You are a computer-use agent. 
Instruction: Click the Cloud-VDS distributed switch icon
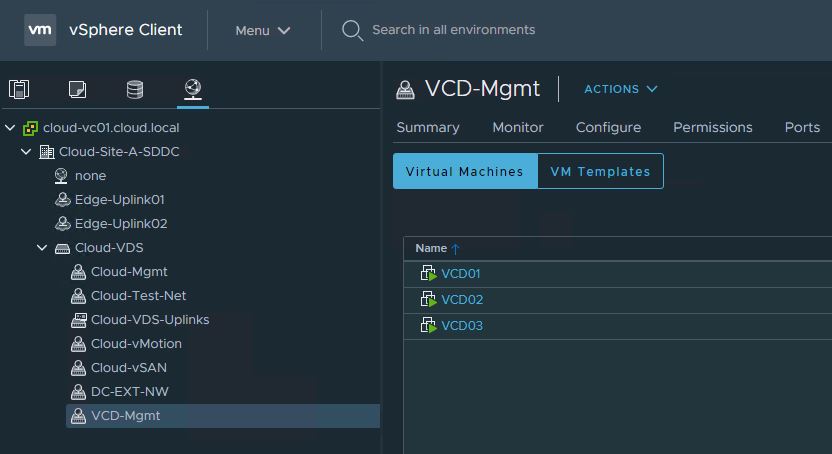click(62, 248)
